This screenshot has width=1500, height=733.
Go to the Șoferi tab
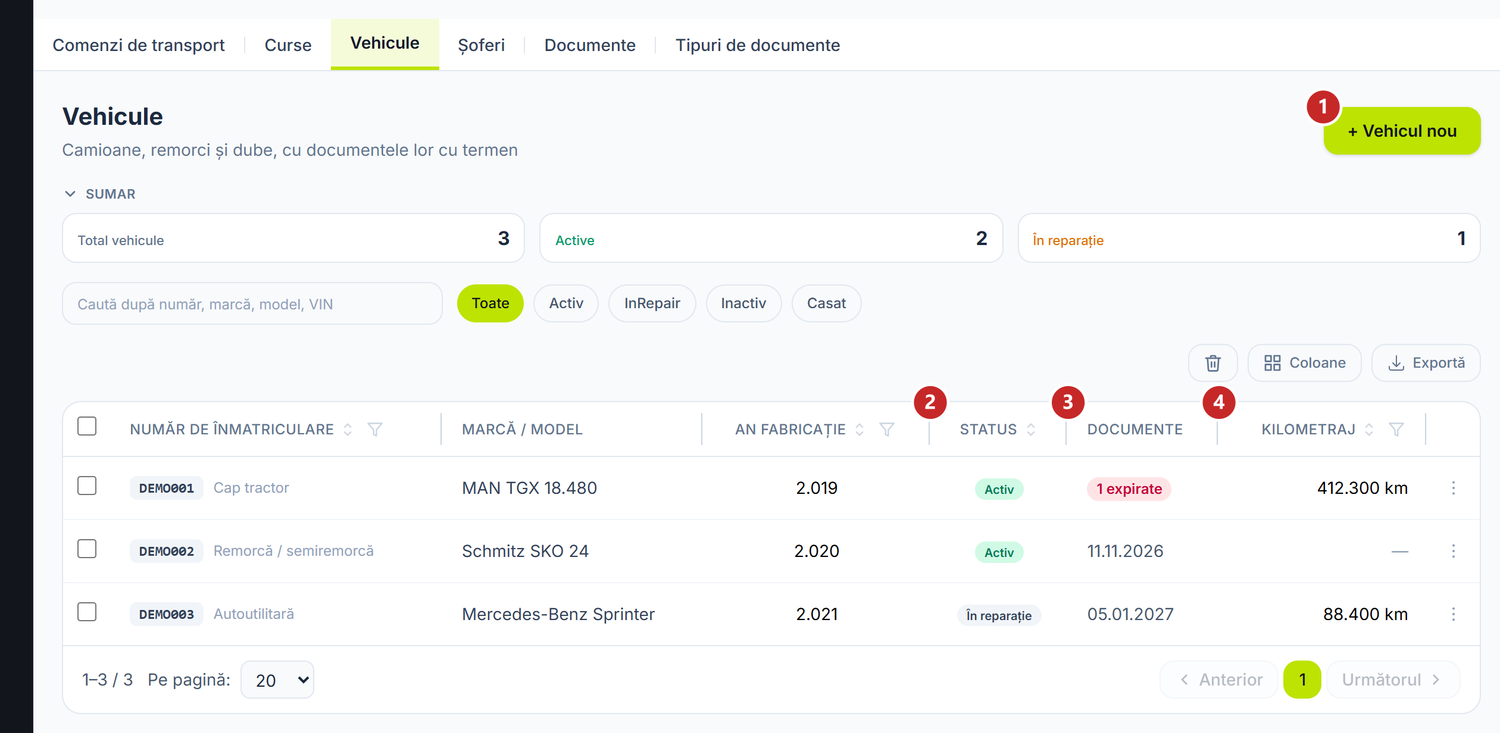481,45
